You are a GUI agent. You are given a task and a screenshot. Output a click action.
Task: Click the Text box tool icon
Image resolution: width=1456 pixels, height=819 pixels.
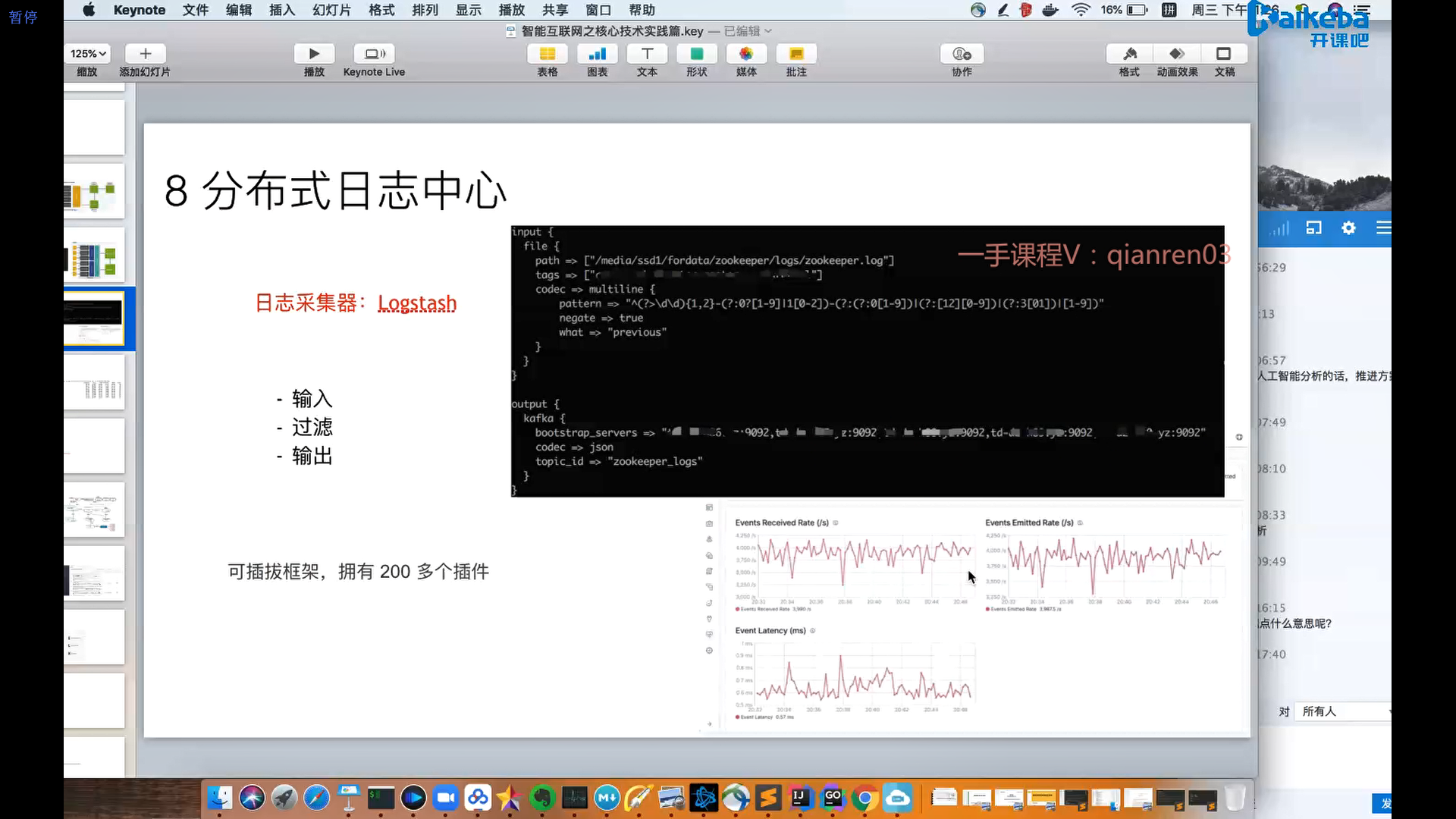pos(647,54)
